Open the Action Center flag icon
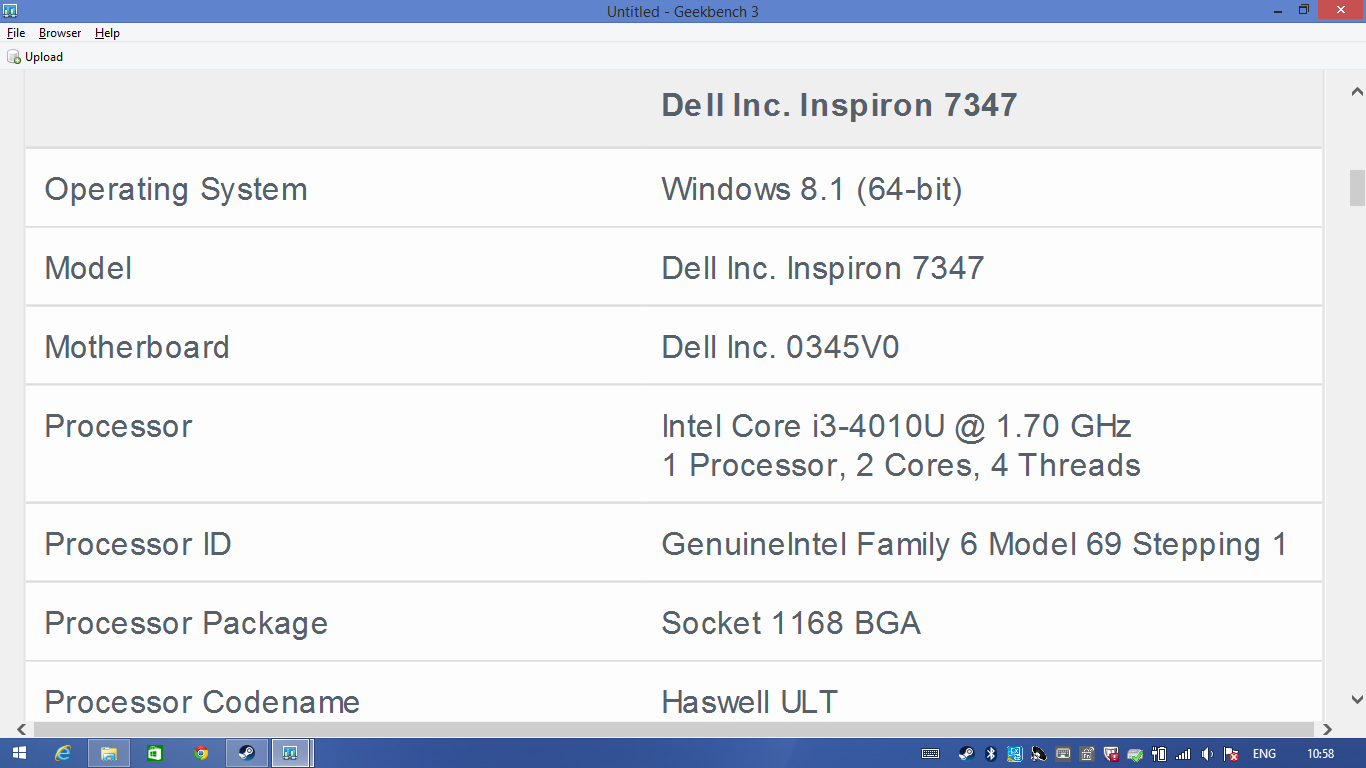The image size is (1366, 768). point(1231,754)
